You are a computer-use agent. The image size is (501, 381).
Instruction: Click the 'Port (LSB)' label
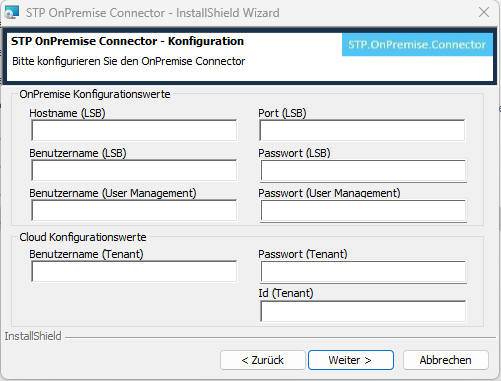282,113
